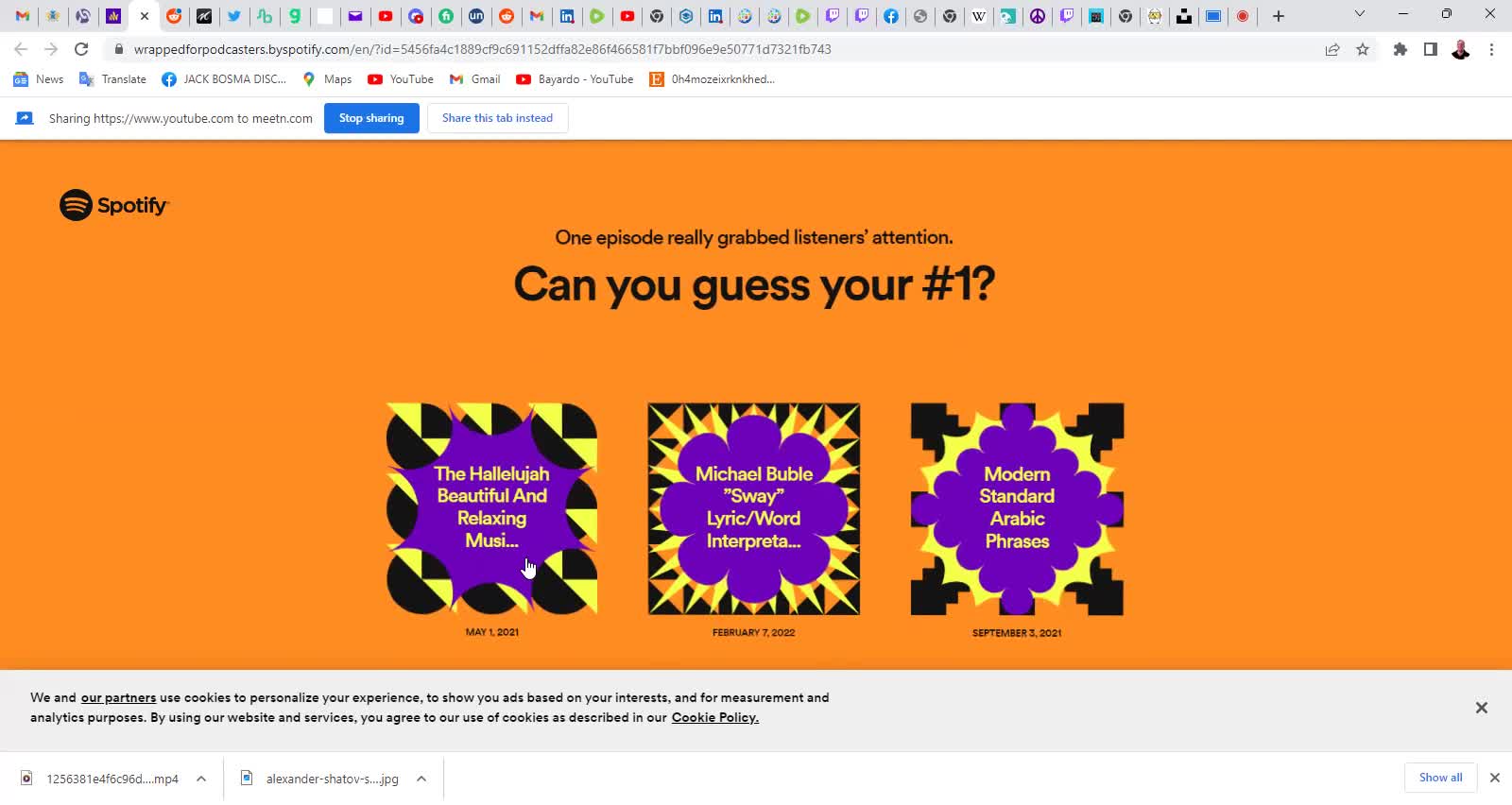This screenshot has width=1512, height=805.
Task: Open the 0h4mozeixrknkhed... bookmark
Action: pos(713,79)
